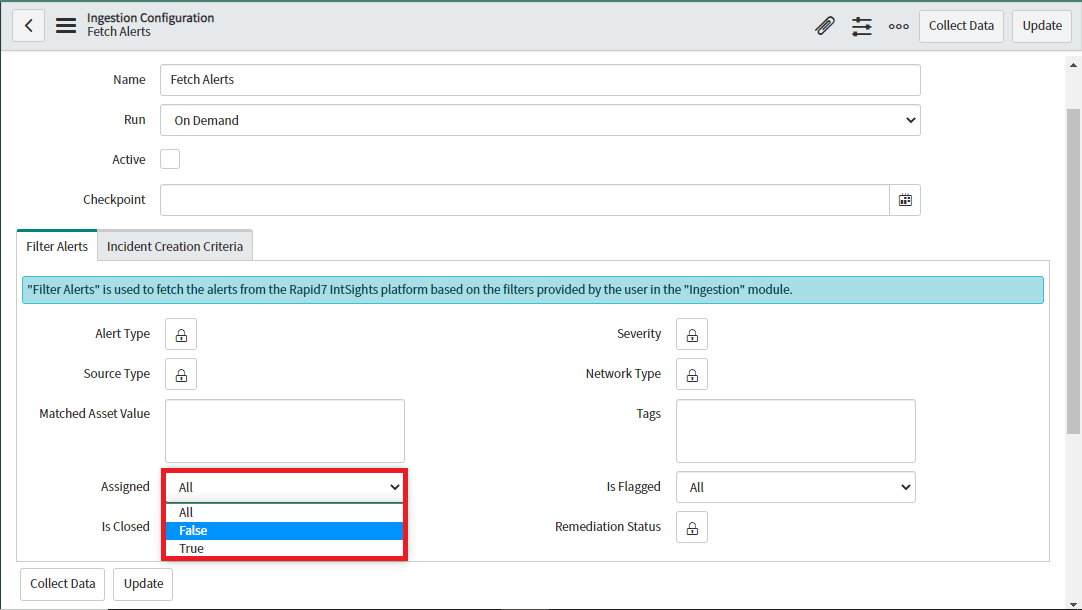1082x610 pixels.
Task: Expand the Is Flagged dropdown
Action: (795, 487)
